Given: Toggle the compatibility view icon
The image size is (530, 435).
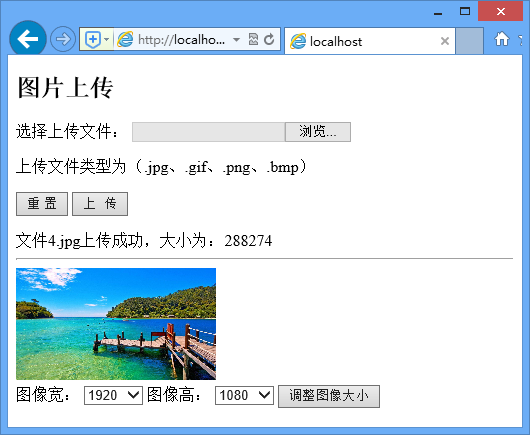Looking at the screenshot, I should point(253,39).
